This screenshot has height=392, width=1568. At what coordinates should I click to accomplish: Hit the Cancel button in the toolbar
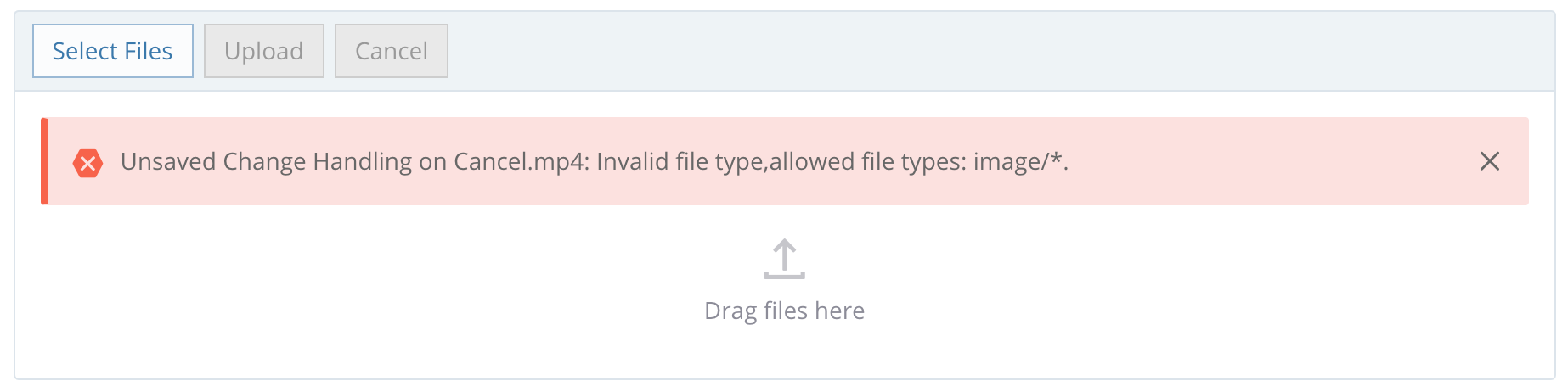[x=391, y=51]
